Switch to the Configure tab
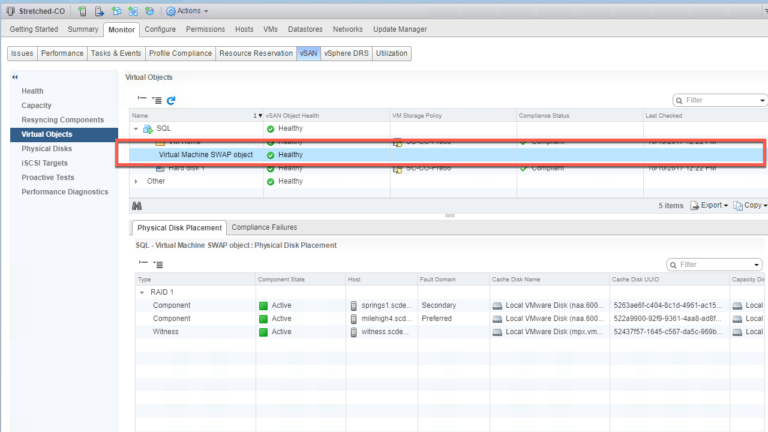 pyautogui.click(x=159, y=29)
